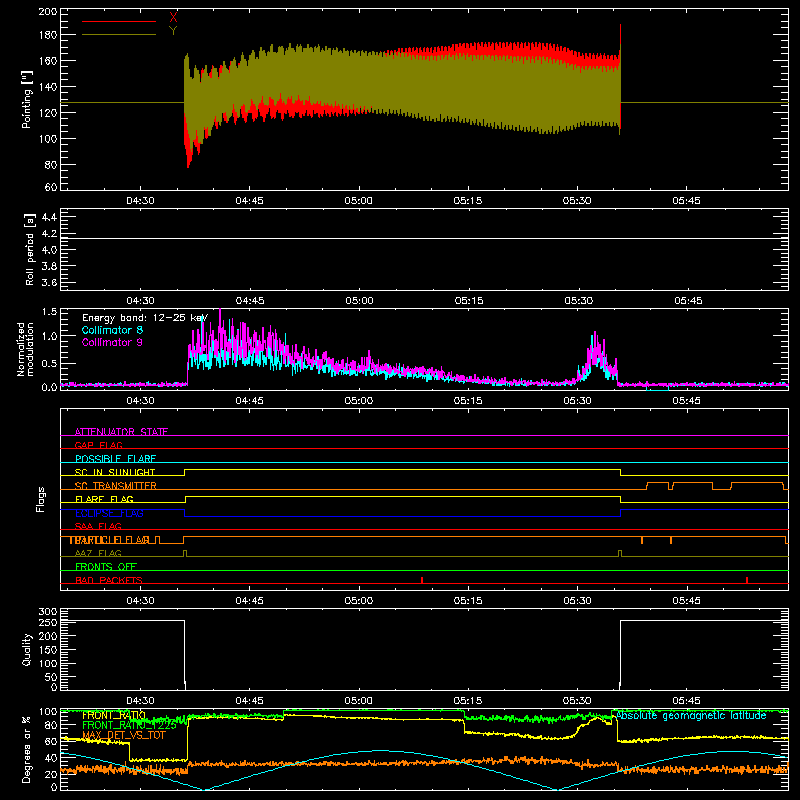The height and width of the screenshot is (800, 800).
Task: Click the 'Absolute geomagnetic latitude' label
Action: click(691, 715)
